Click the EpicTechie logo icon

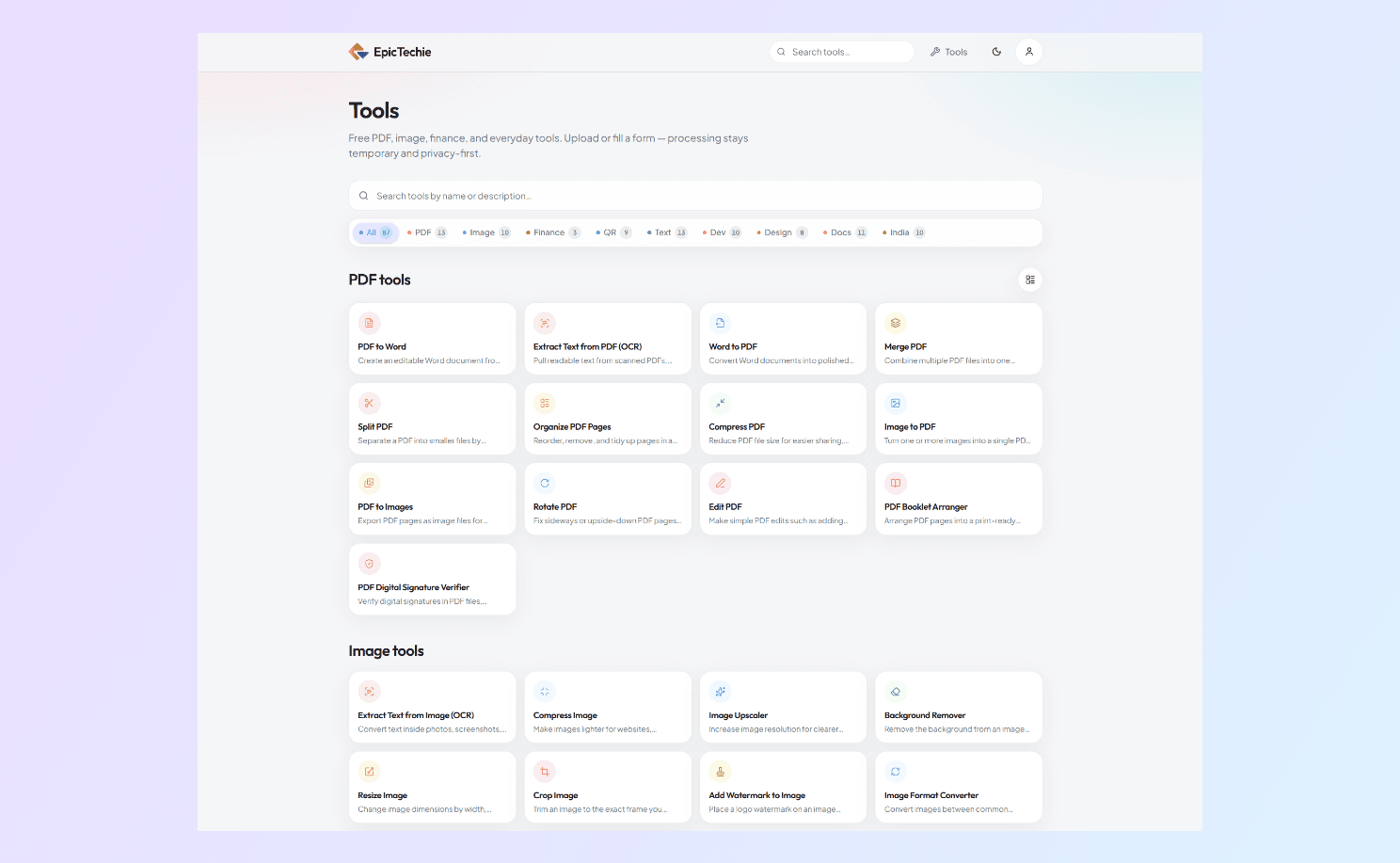pos(358,52)
